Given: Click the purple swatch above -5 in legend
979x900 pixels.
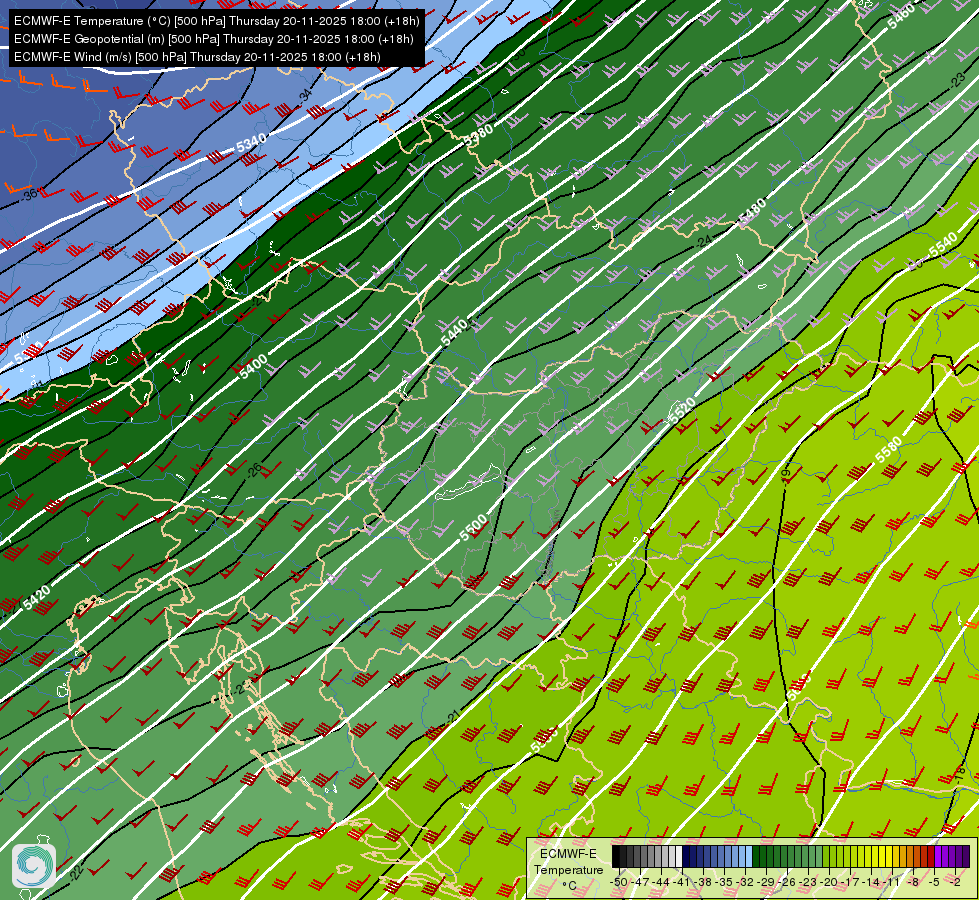Looking at the screenshot, I should coord(938,856).
